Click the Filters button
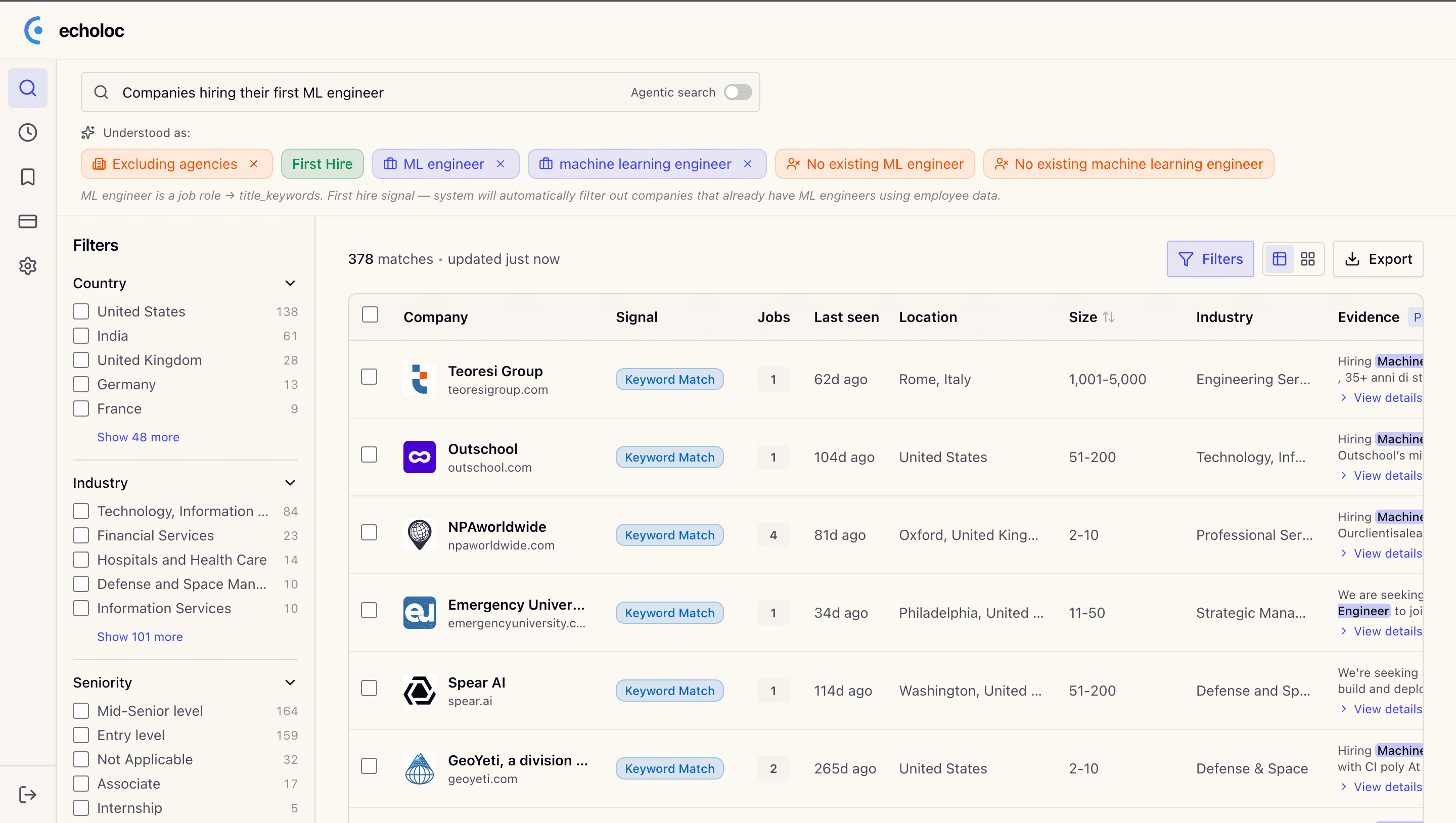 (x=1210, y=259)
